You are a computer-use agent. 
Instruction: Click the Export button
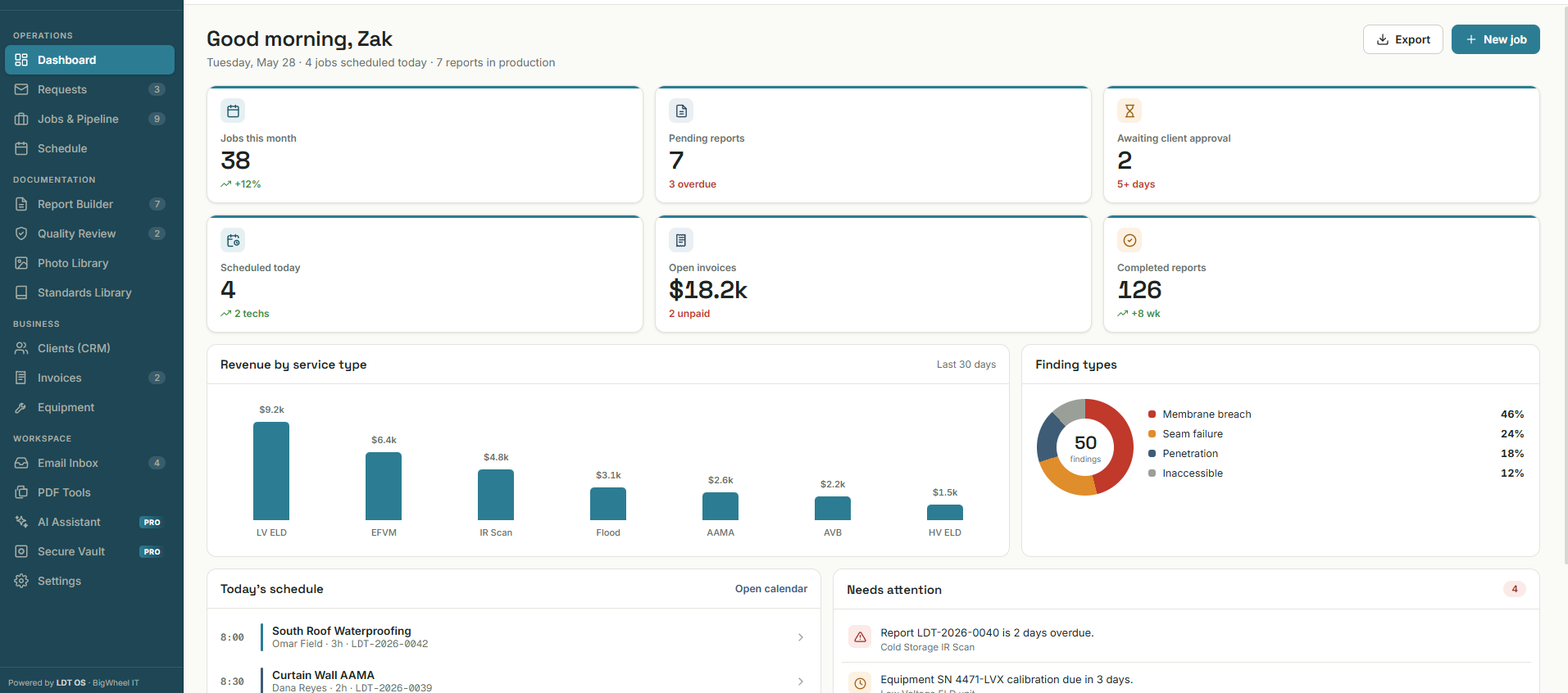(1402, 39)
